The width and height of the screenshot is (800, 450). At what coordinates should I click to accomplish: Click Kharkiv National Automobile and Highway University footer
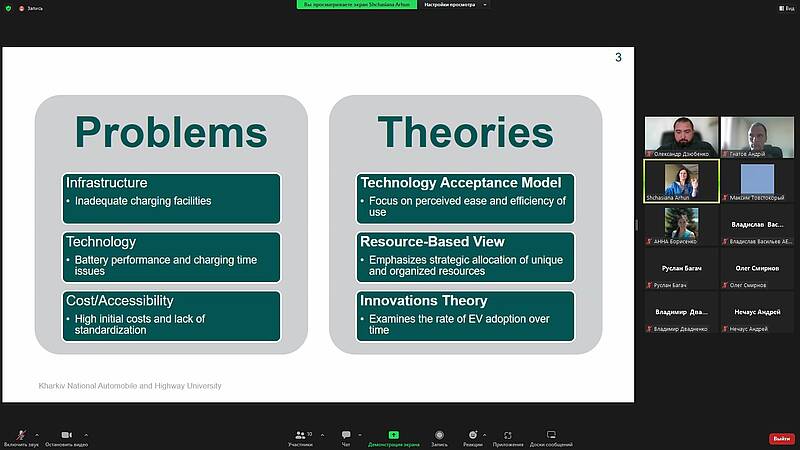pos(130,386)
